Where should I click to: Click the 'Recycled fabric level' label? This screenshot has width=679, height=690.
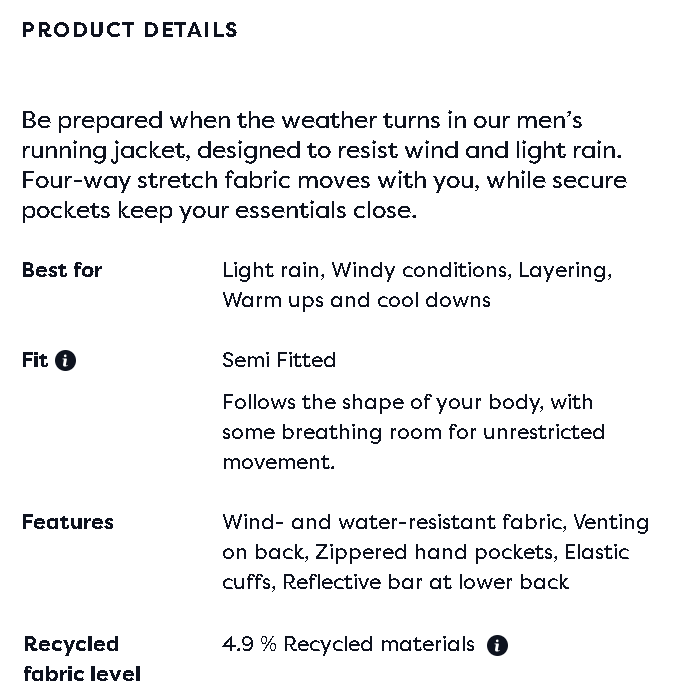click(81, 658)
